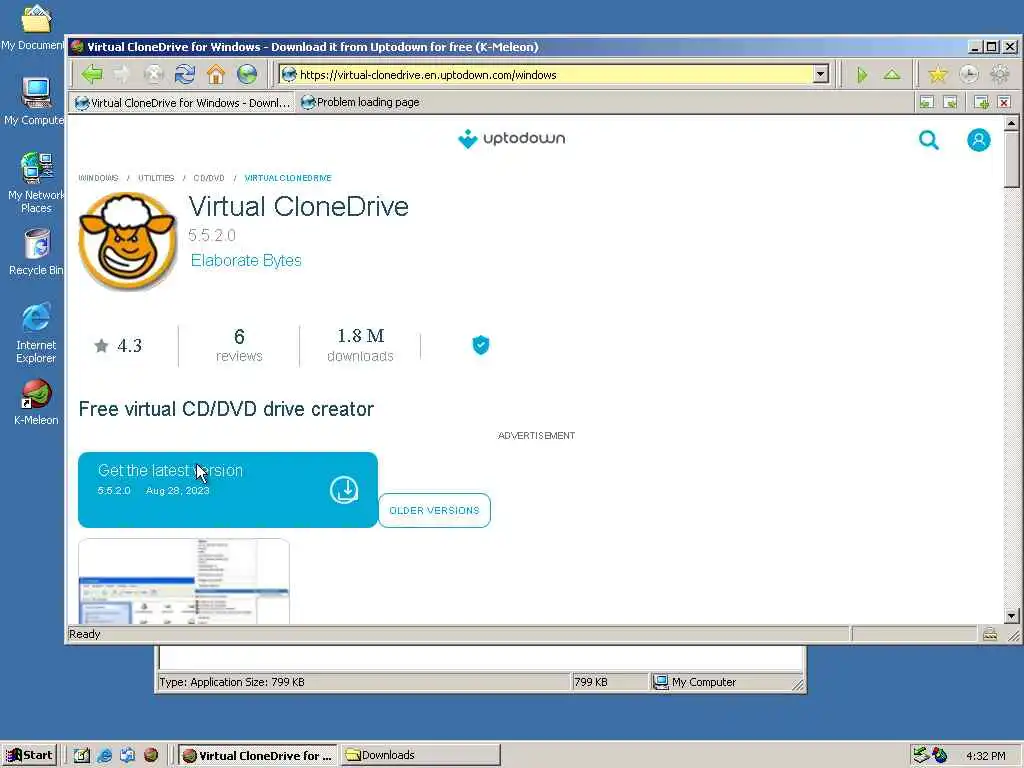Switch to Downloads window in taskbar
The height and width of the screenshot is (768, 1024).
pos(421,755)
